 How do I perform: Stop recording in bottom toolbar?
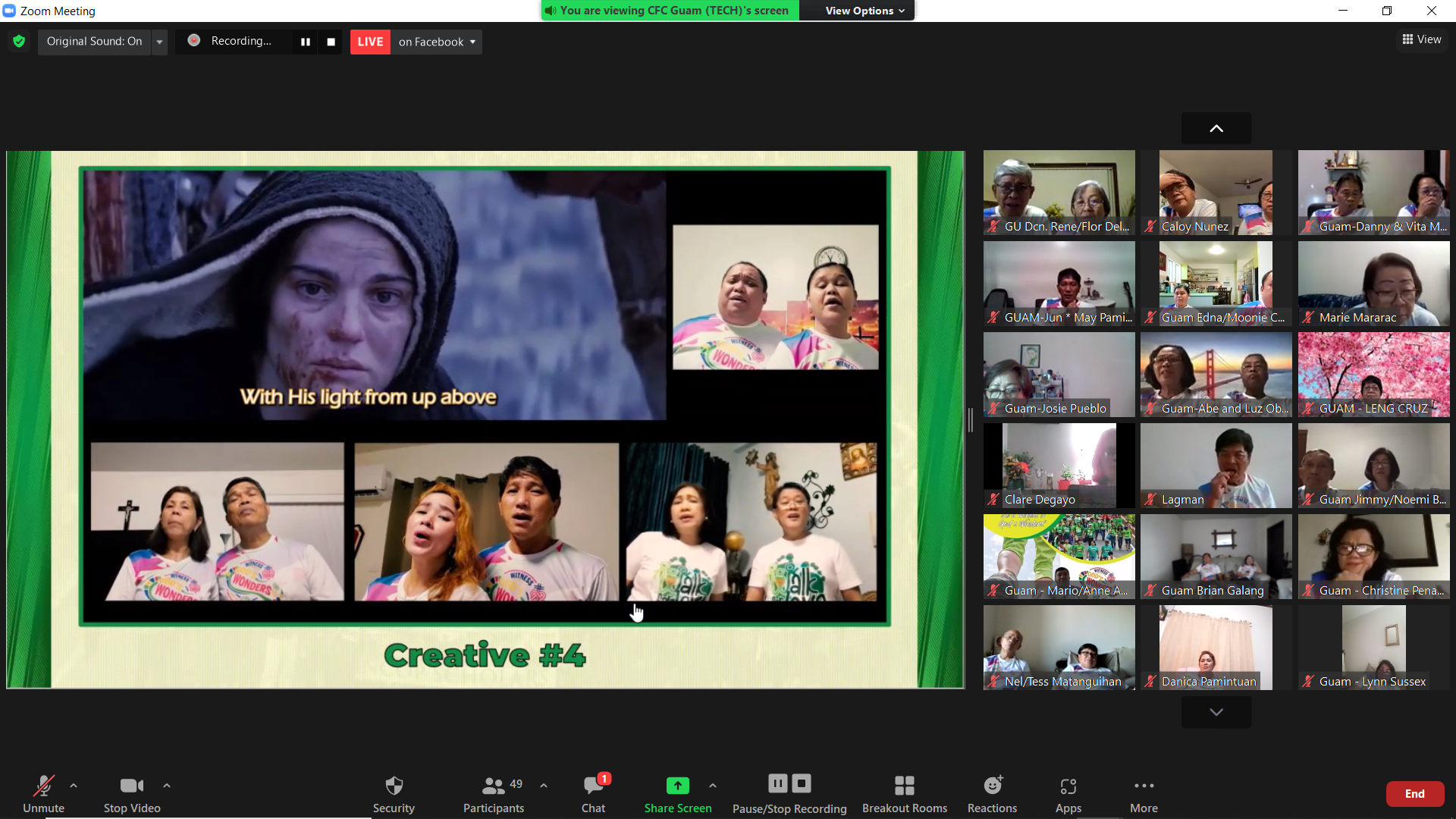click(802, 783)
